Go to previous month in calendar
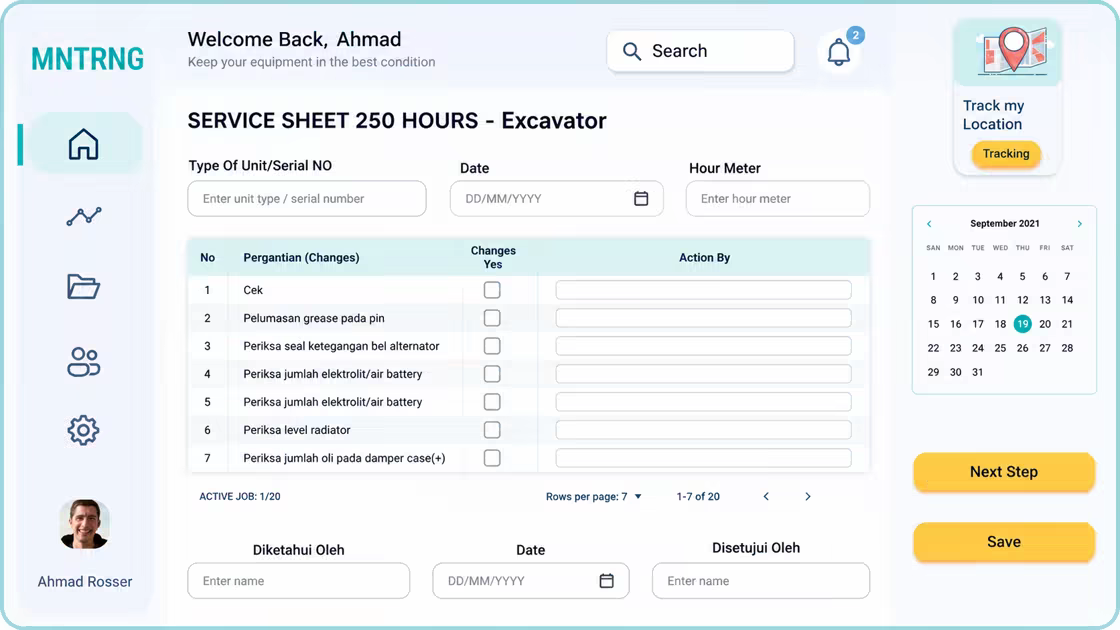1120x630 pixels. click(929, 224)
